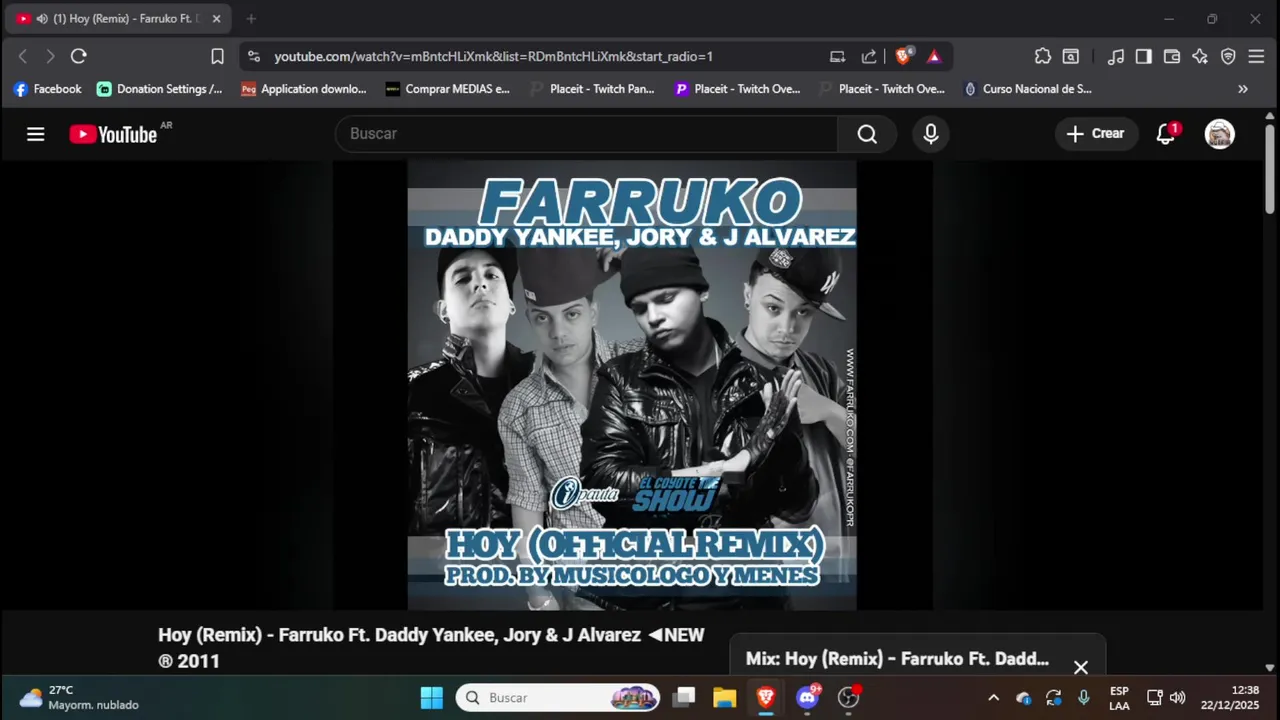The width and height of the screenshot is (1280, 720).
Task: Open File Explorer from the taskbar
Action: 725,698
